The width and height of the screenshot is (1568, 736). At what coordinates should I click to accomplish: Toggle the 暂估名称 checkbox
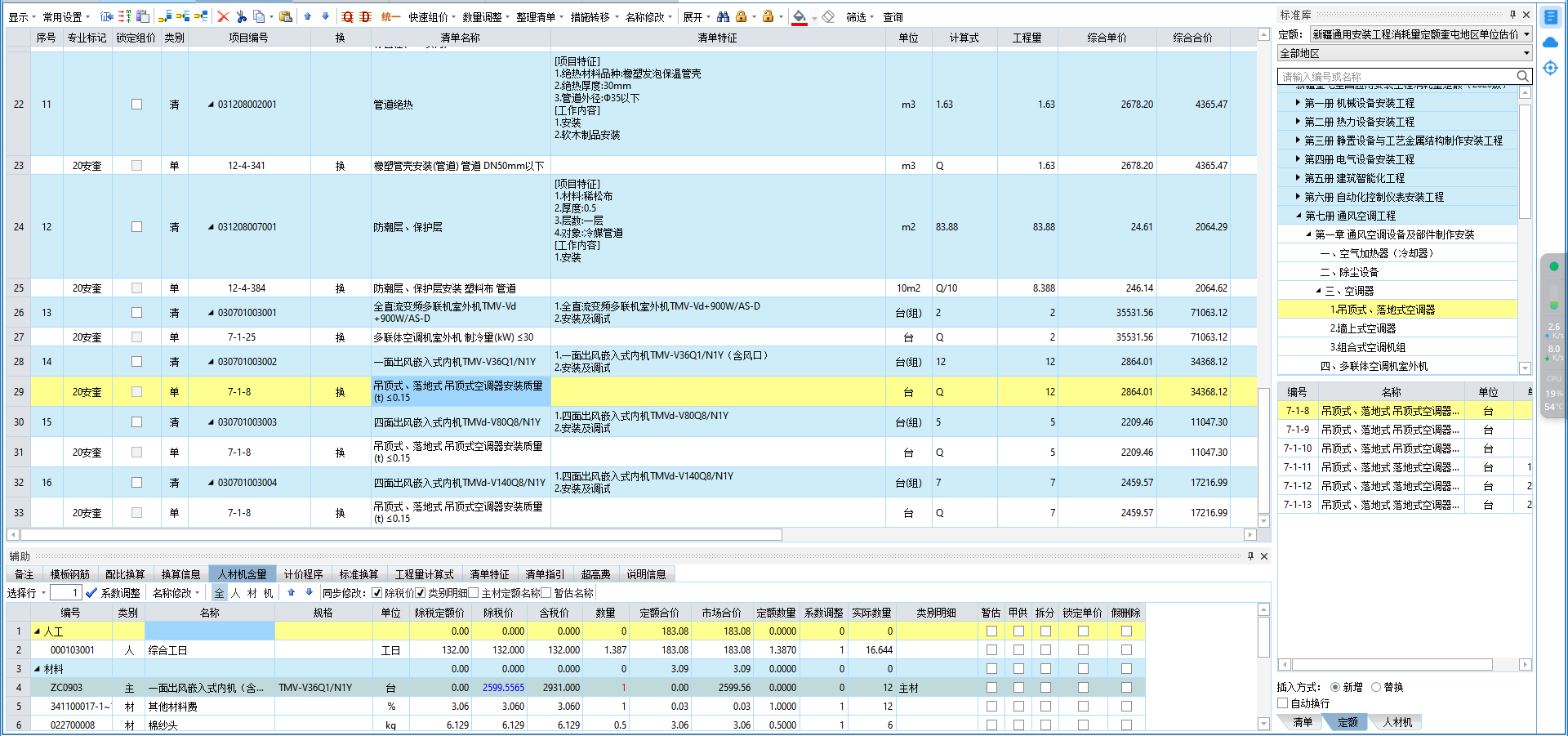pos(546,593)
